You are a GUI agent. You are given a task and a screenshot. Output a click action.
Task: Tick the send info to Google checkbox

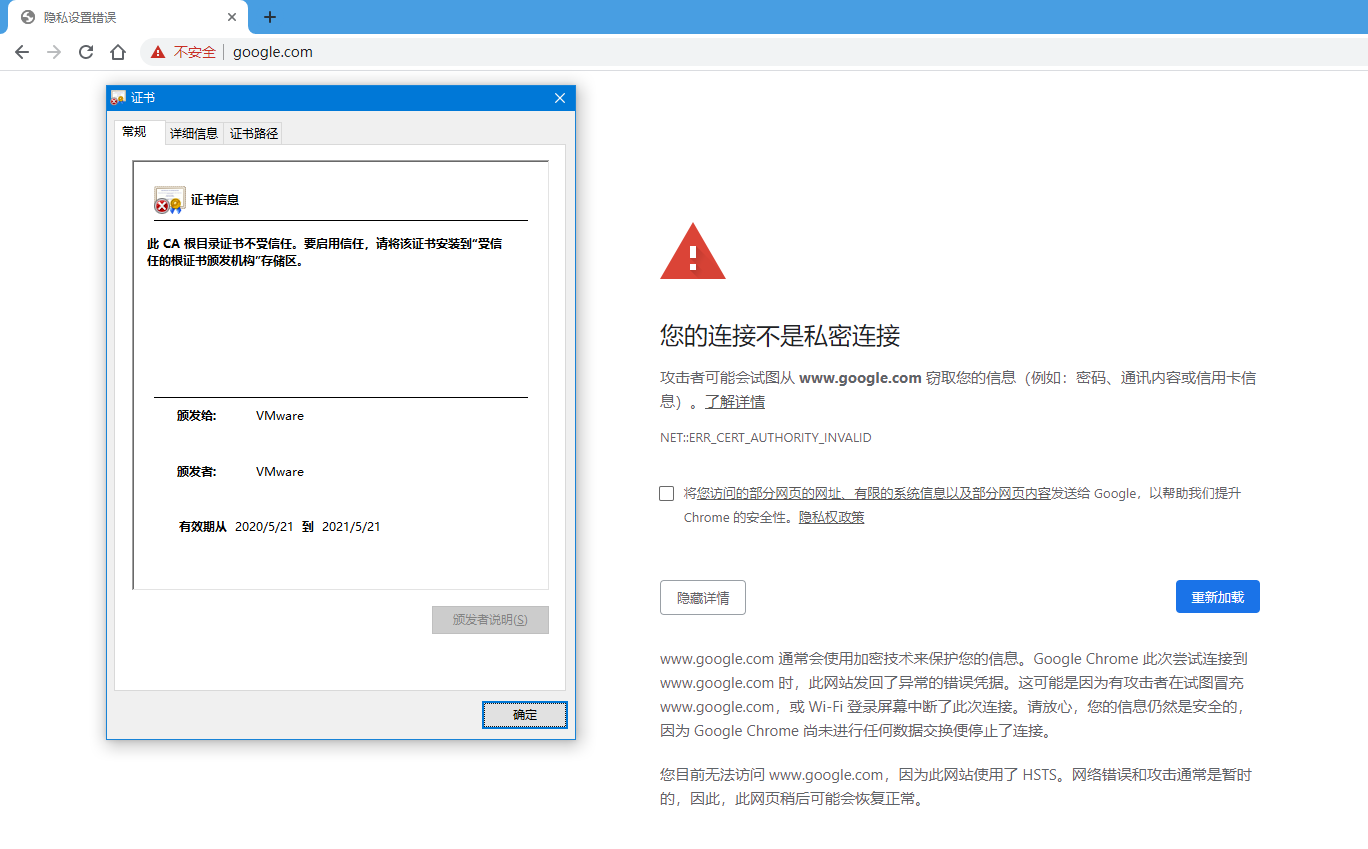pyautogui.click(x=667, y=493)
